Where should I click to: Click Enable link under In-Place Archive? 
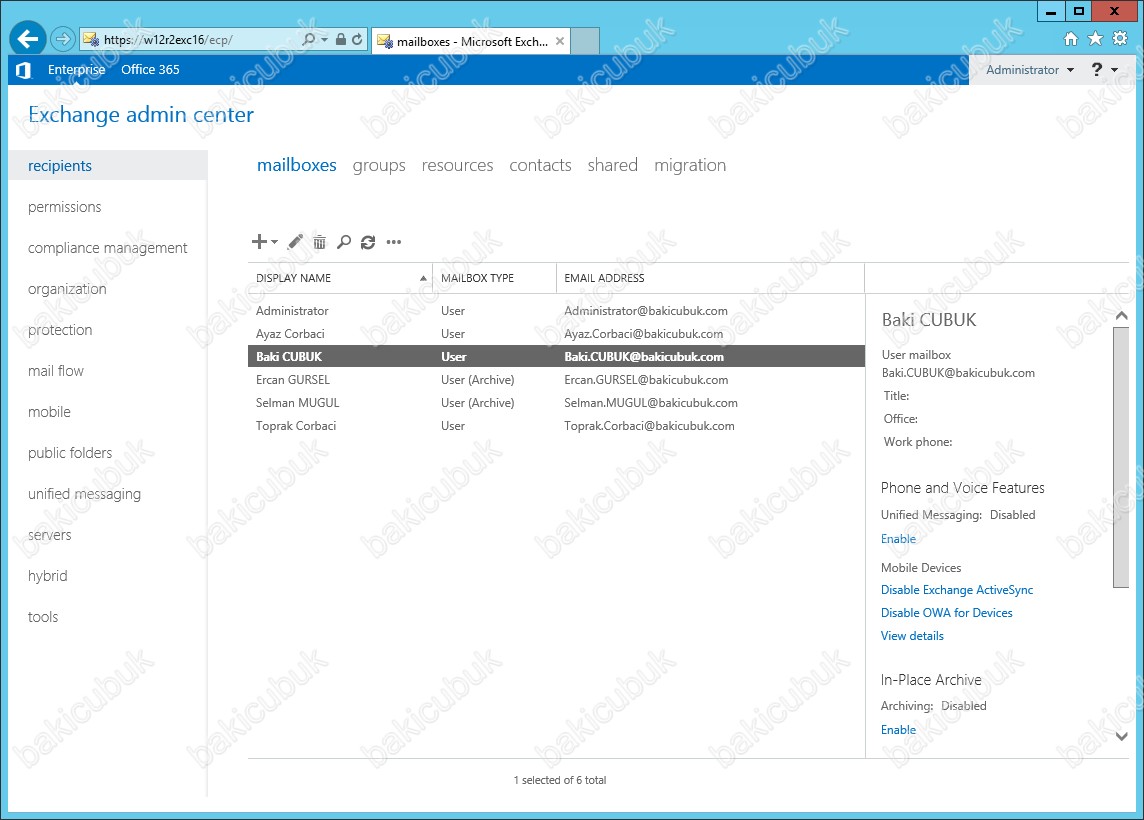pos(898,730)
